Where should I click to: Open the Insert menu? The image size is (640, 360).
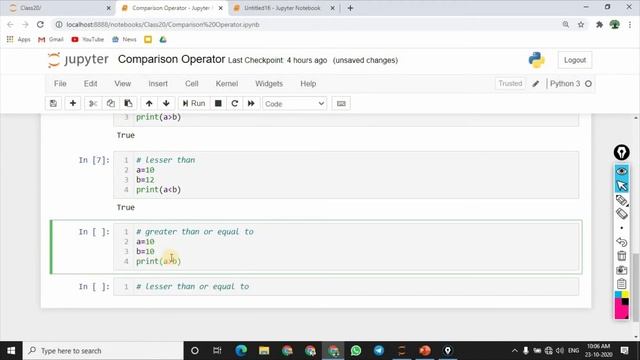click(158, 84)
